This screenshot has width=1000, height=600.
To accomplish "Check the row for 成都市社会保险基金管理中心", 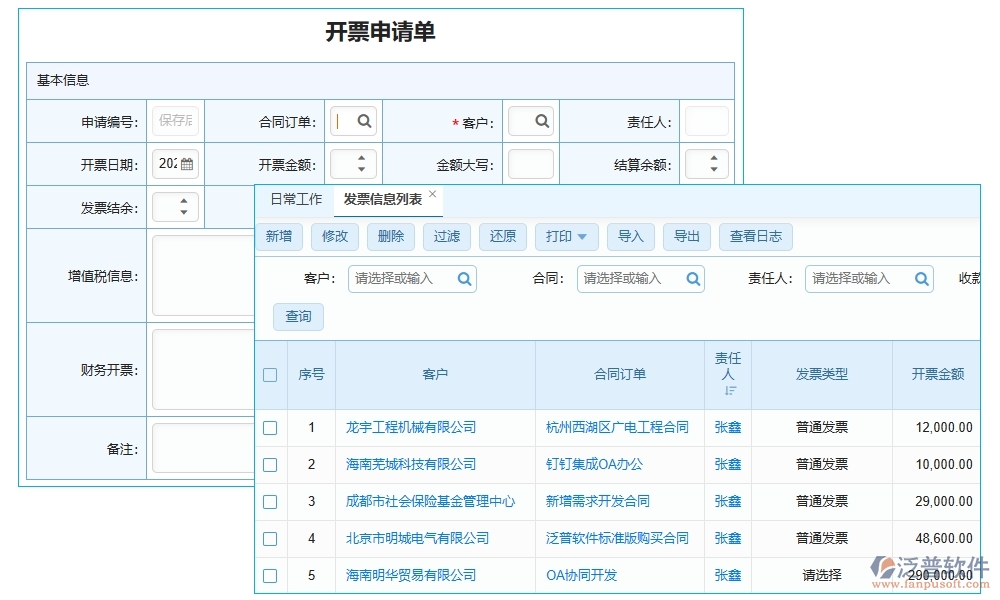I will tap(270, 501).
